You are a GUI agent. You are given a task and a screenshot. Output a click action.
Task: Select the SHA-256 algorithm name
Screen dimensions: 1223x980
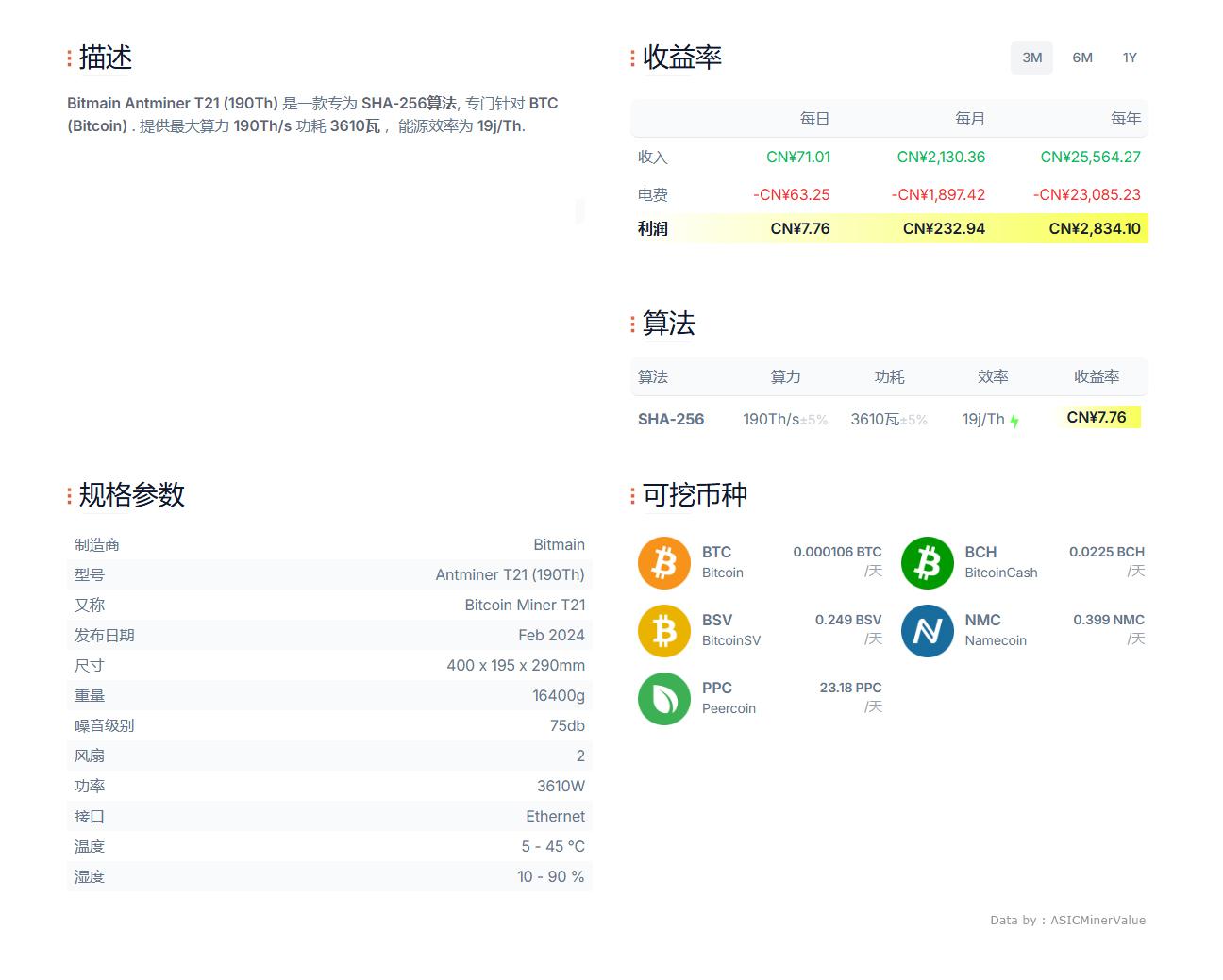tap(671, 419)
